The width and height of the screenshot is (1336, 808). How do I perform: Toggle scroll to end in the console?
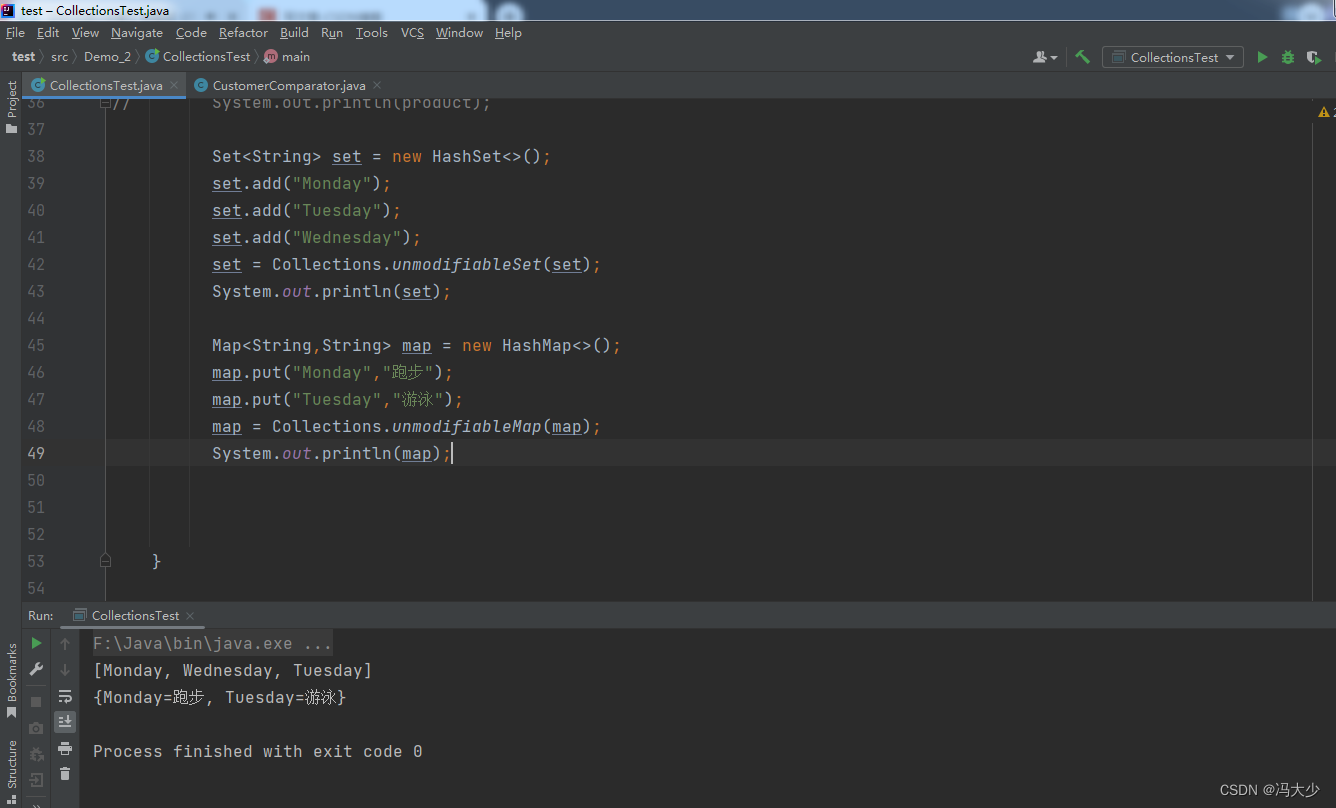click(x=65, y=722)
